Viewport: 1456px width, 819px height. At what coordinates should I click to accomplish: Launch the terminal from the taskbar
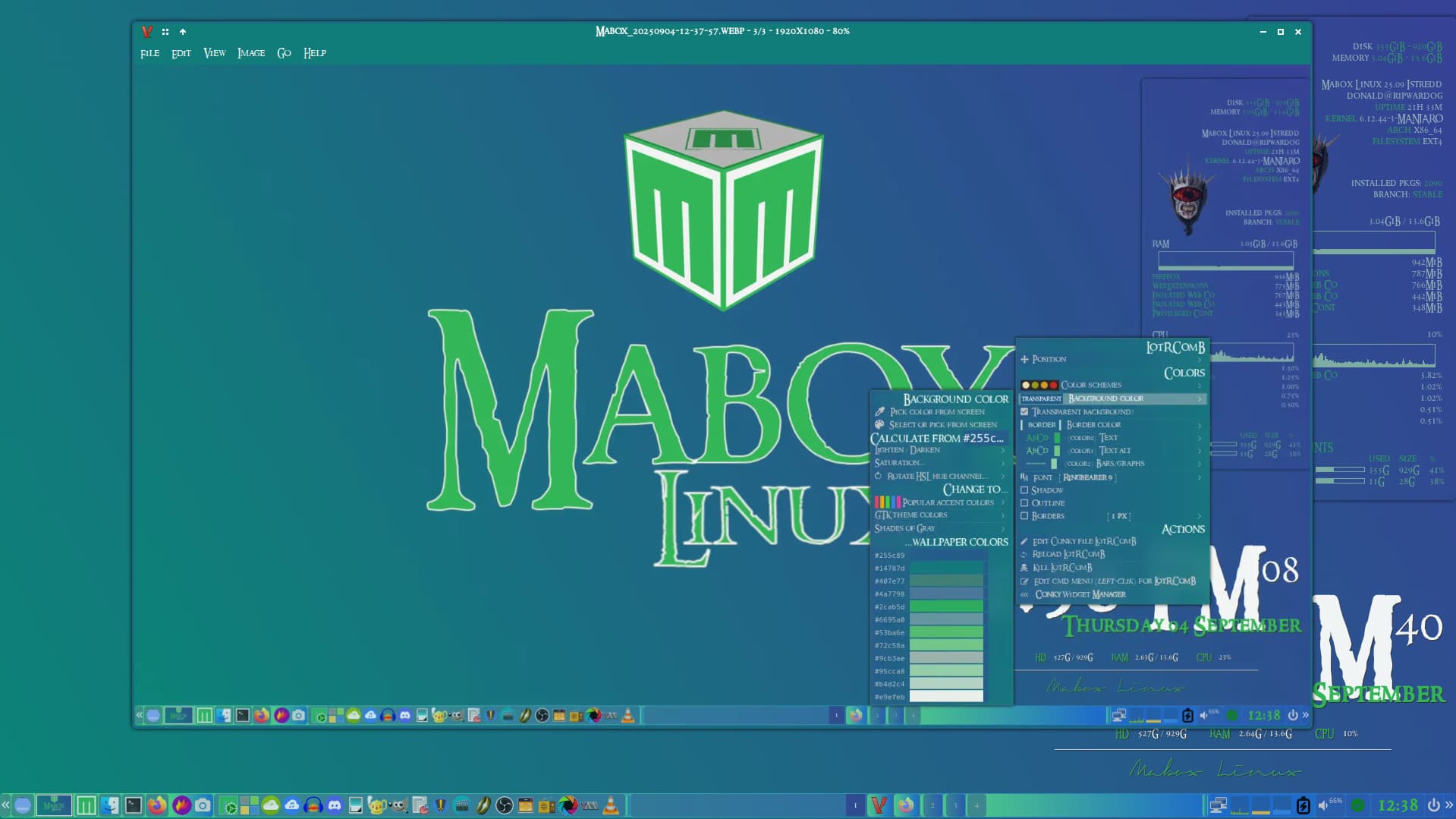click(x=134, y=805)
